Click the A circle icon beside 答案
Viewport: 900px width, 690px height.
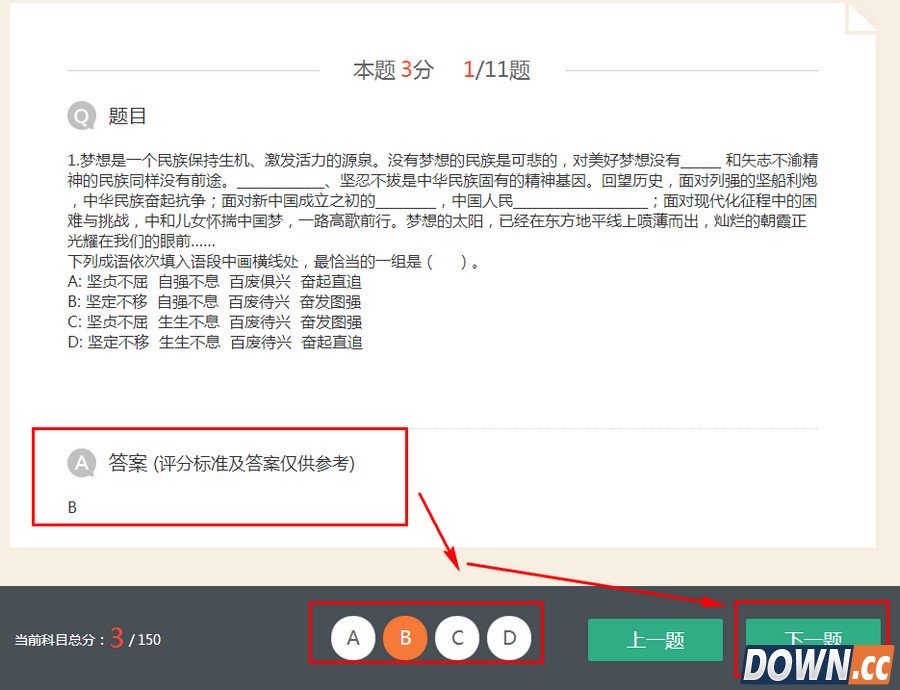click(x=80, y=463)
